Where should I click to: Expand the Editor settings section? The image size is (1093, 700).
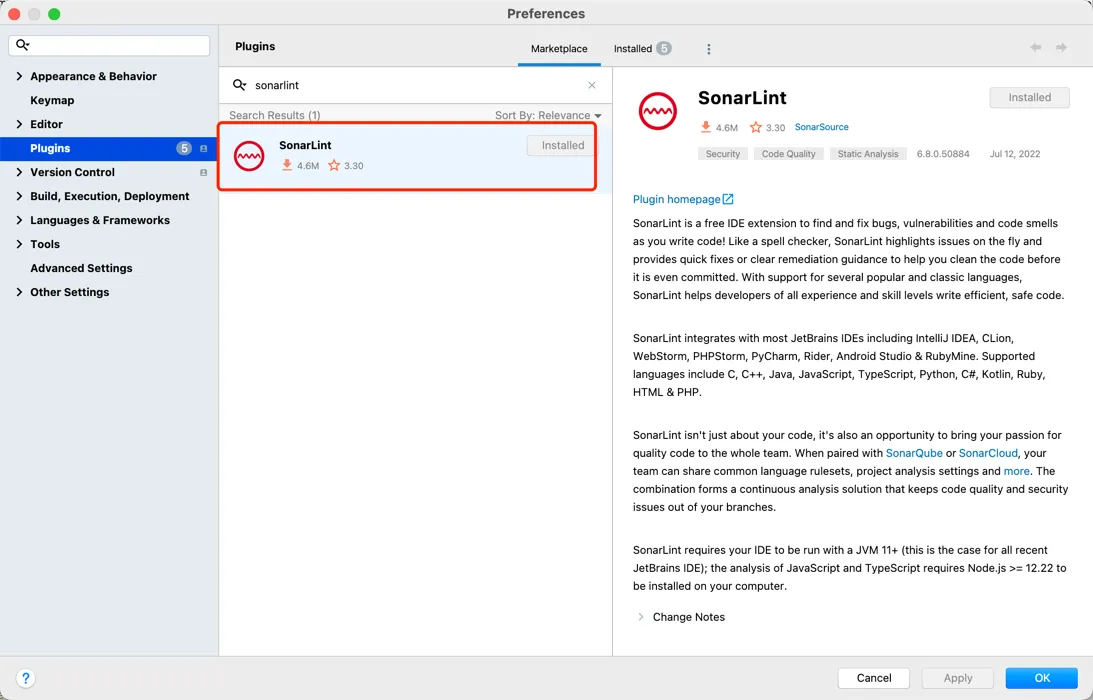click(19, 124)
